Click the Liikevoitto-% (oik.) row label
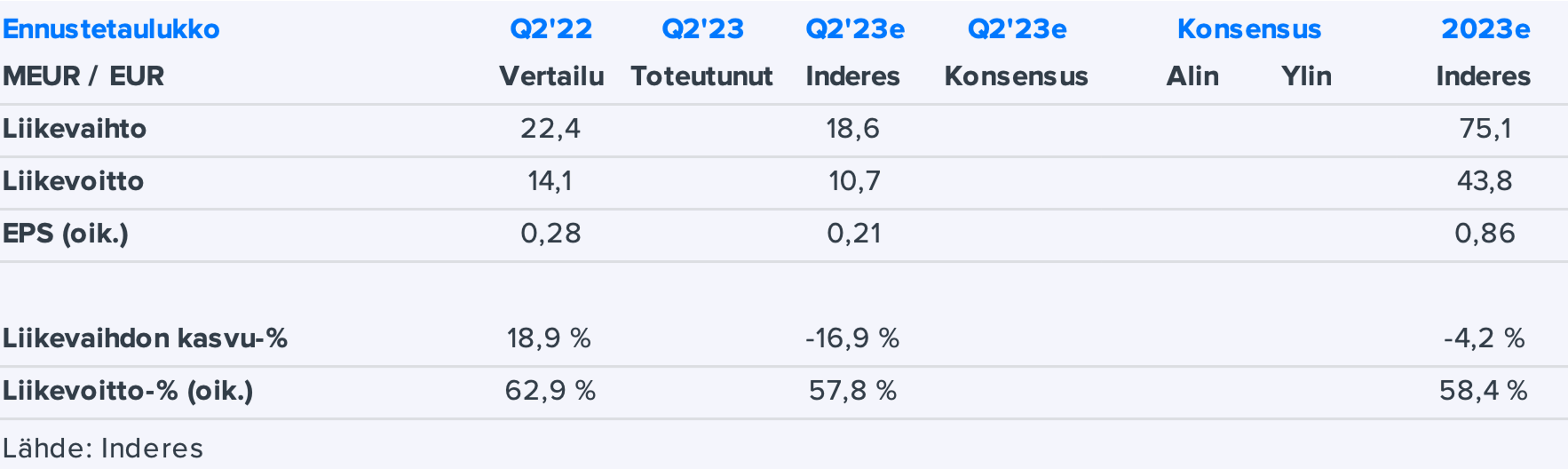Screen dimensions: 1568x469 click(x=127, y=391)
